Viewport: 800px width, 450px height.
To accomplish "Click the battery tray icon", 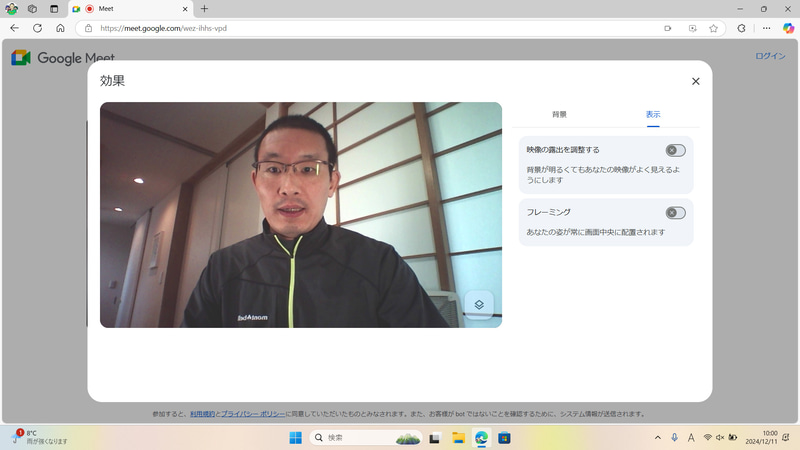I will 733,438.
